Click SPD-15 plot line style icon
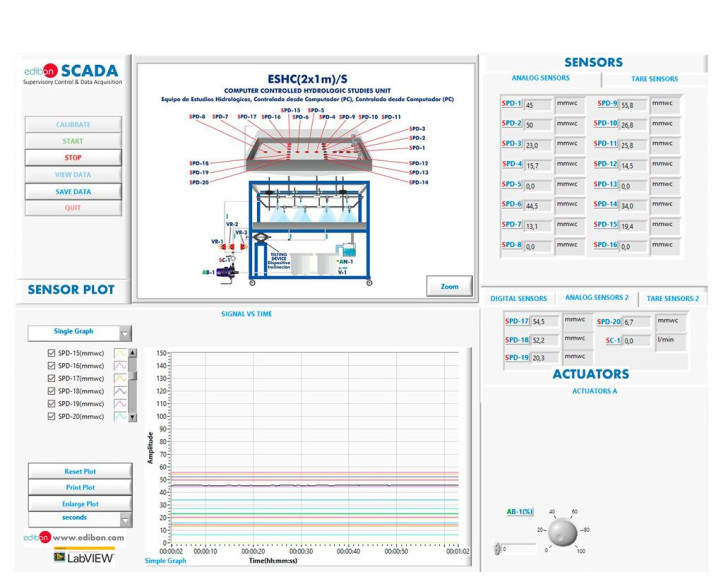The height and width of the screenshot is (584, 723). [120, 353]
